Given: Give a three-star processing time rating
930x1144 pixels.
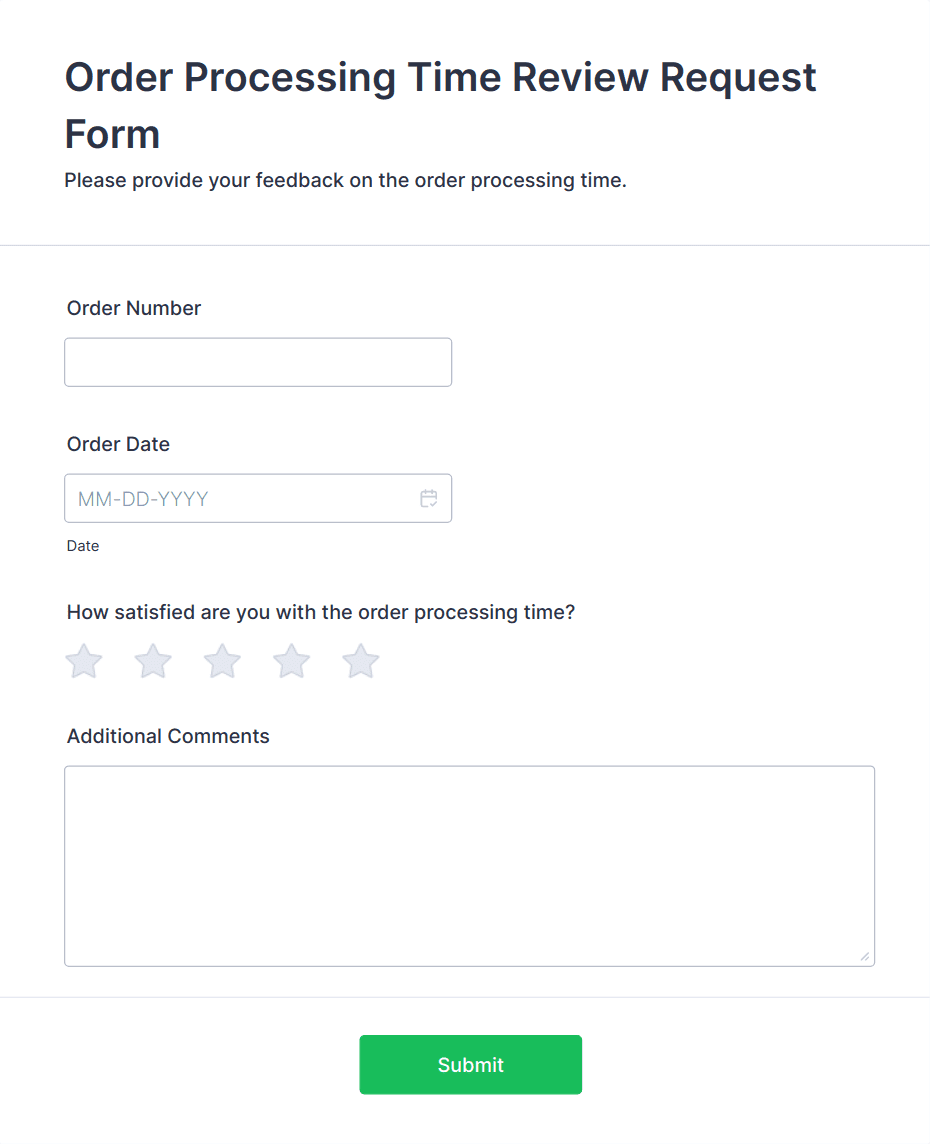Looking at the screenshot, I should coord(221,661).
